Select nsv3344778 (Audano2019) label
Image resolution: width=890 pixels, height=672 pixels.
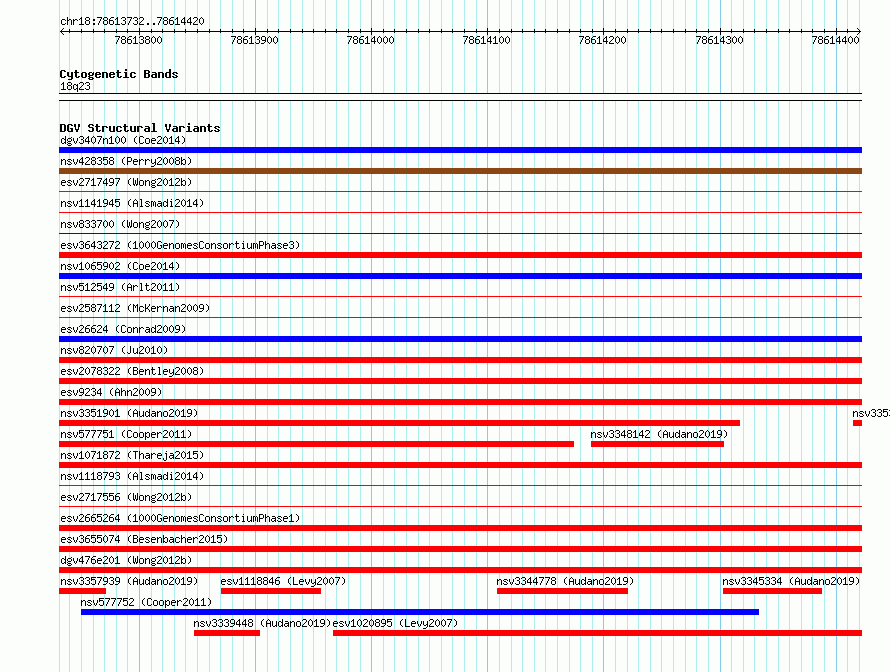click(x=565, y=581)
